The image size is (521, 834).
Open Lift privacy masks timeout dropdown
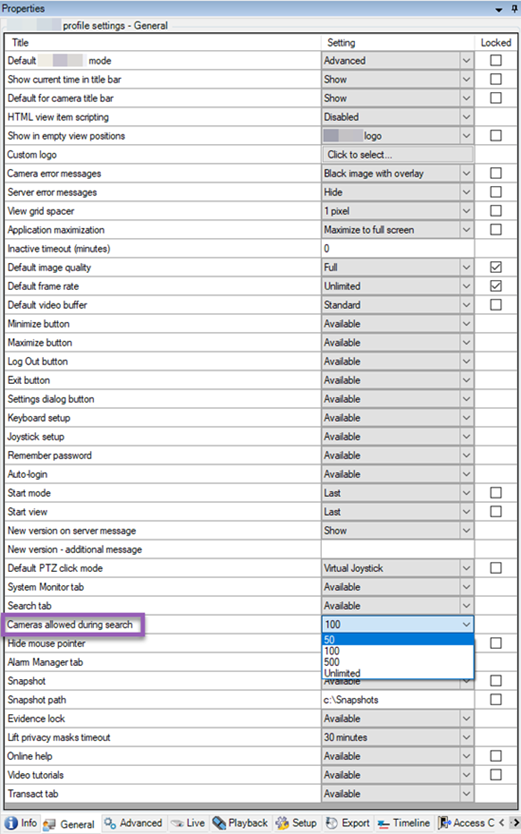(466, 737)
